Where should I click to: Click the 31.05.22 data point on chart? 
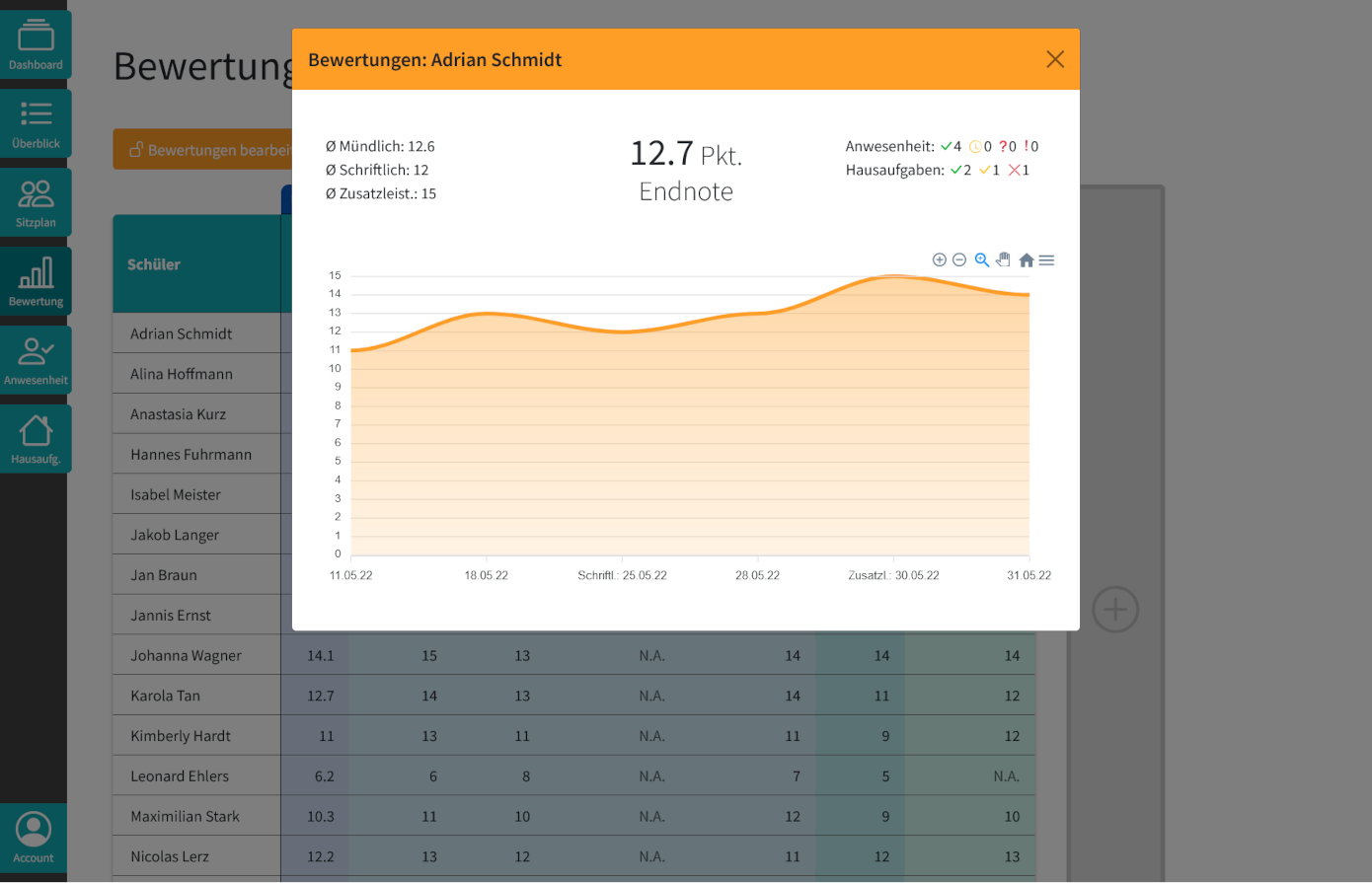pyautogui.click(x=1029, y=295)
